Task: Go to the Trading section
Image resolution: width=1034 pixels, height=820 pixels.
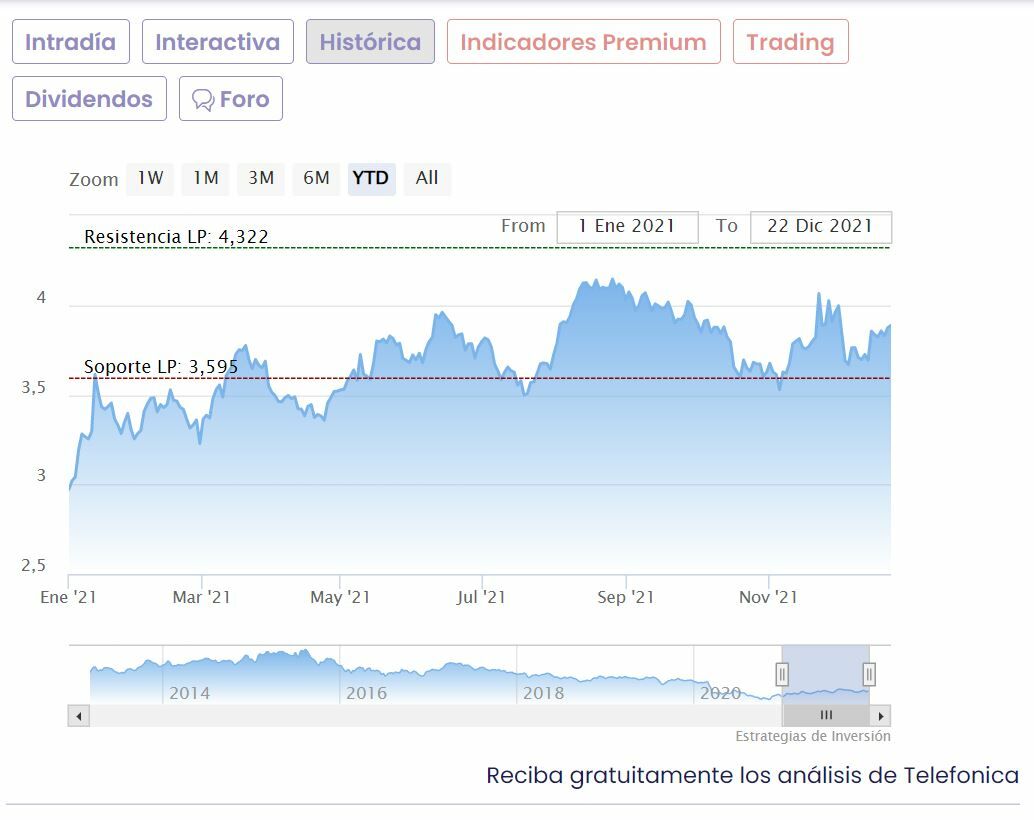Action: [x=790, y=42]
